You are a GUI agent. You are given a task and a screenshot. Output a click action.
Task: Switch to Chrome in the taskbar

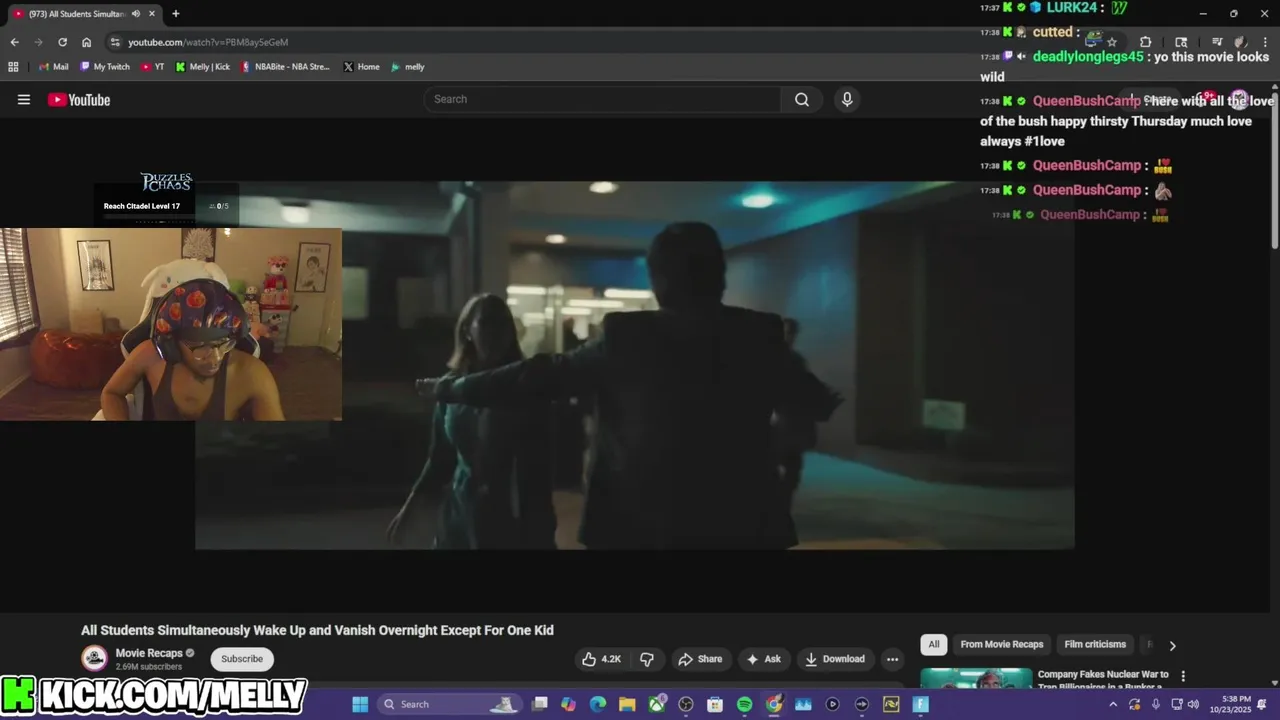coord(774,704)
